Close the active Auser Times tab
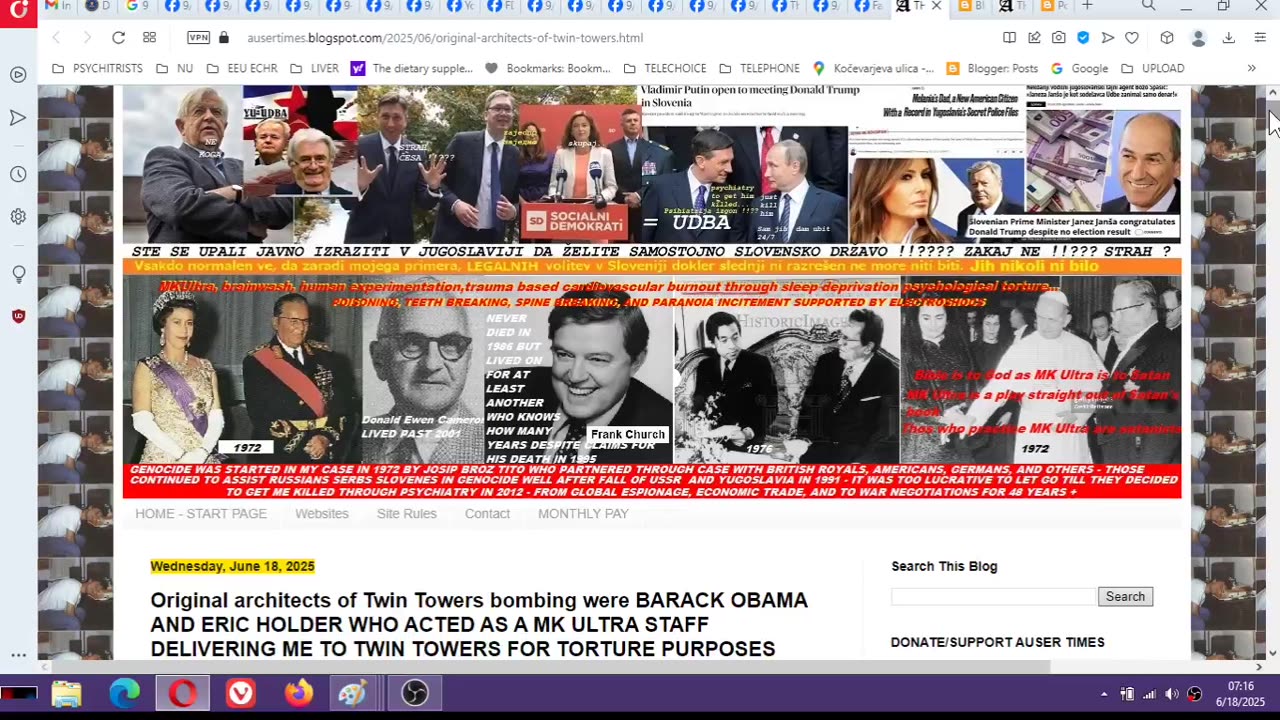The width and height of the screenshot is (1280, 720). click(x=937, y=6)
